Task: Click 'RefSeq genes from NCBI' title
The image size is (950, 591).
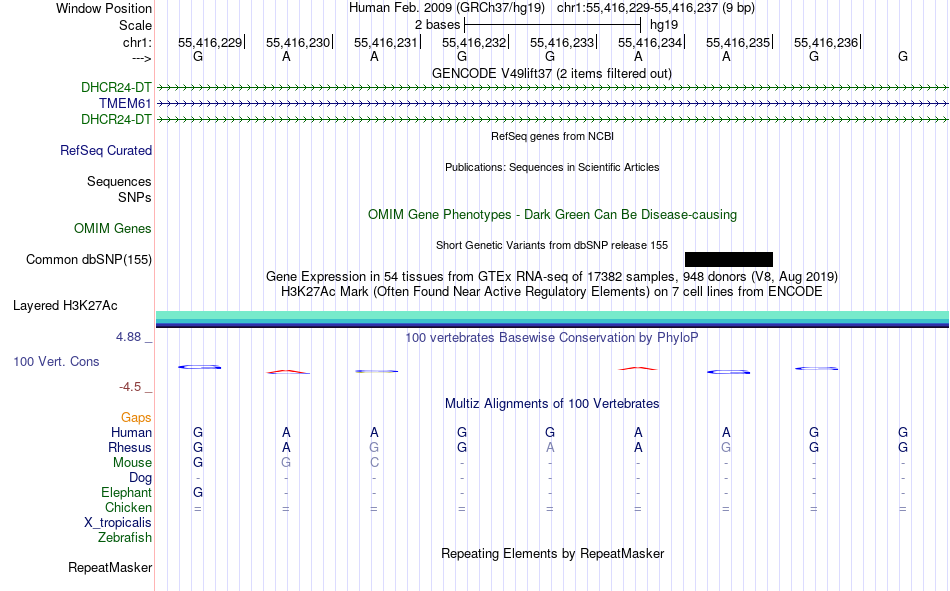Action: coord(553,136)
